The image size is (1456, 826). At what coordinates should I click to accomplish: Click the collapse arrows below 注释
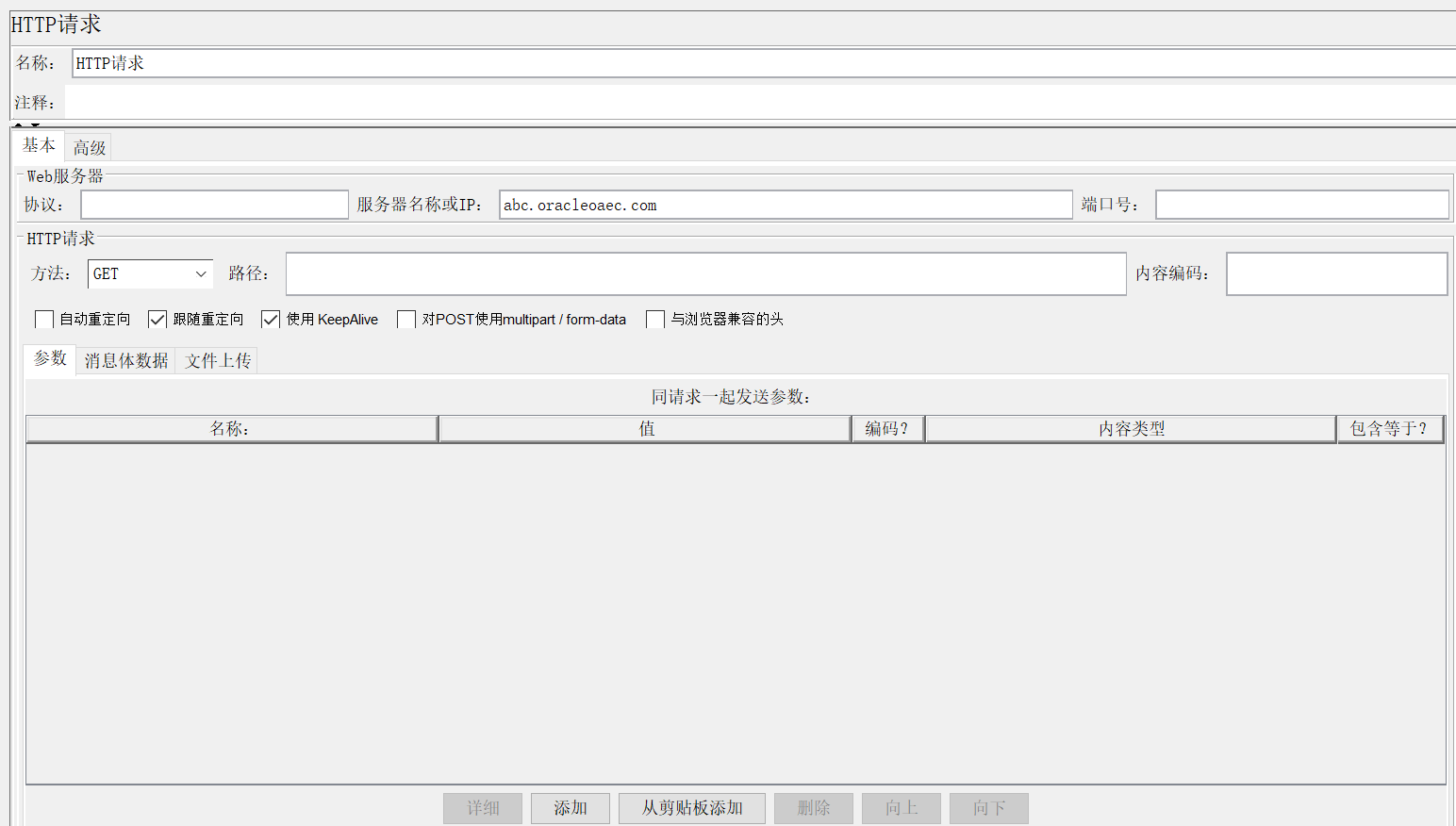tap(26, 124)
